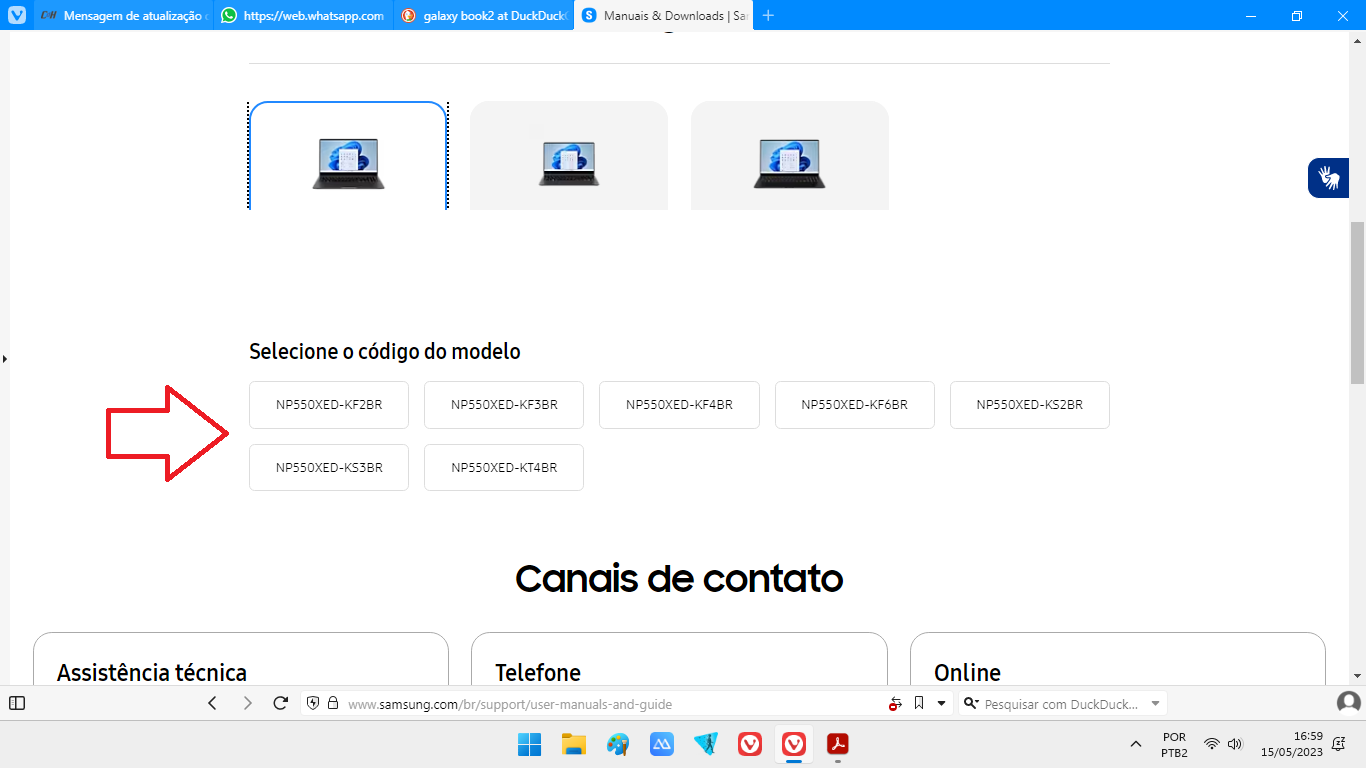Switch to the galaxy book2 DuckDuckGo tab
The width and height of the screenshot is (1366, 768).
[x=484, y=16]
